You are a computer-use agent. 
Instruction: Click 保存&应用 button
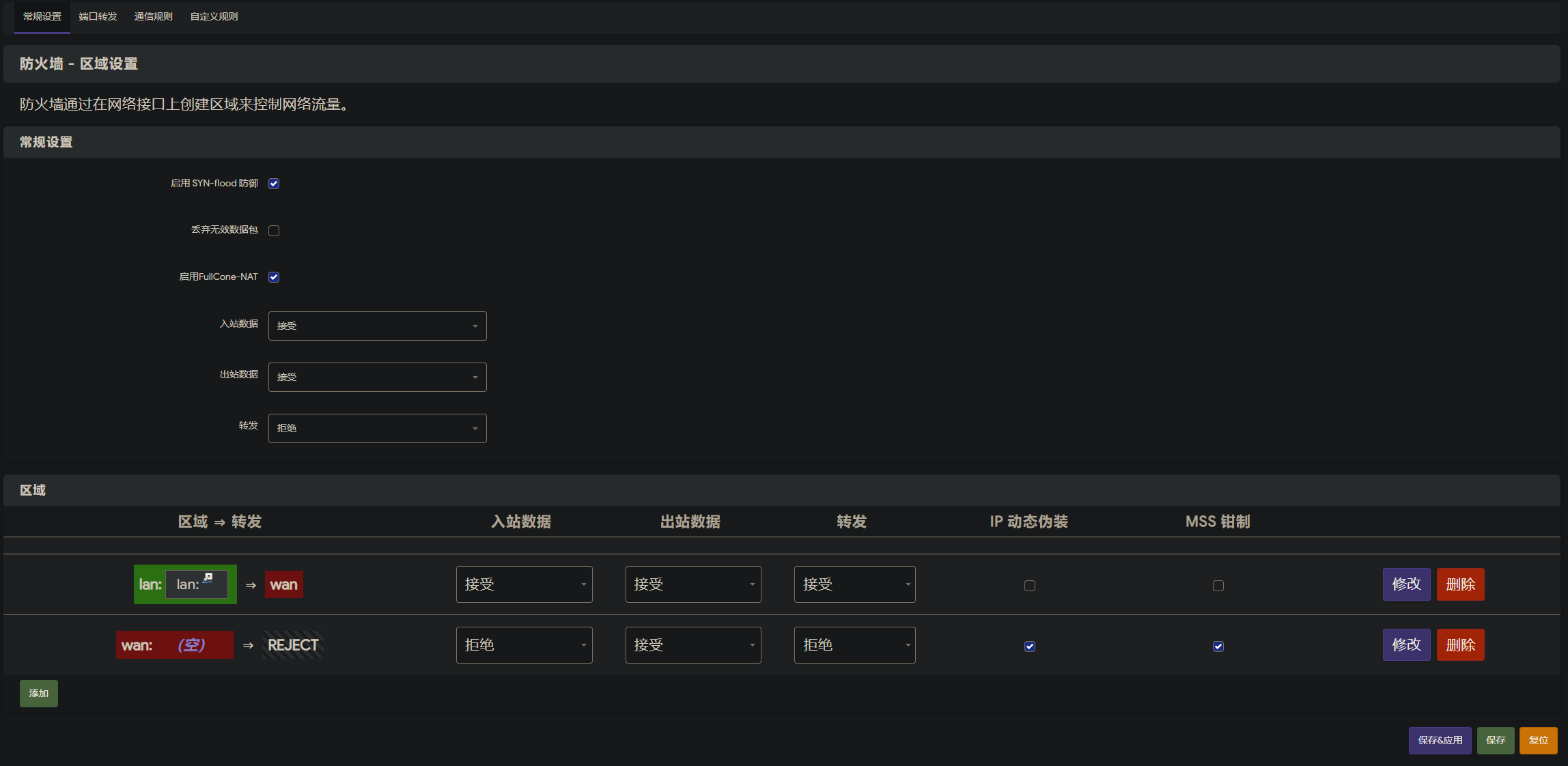(1440, 741)
